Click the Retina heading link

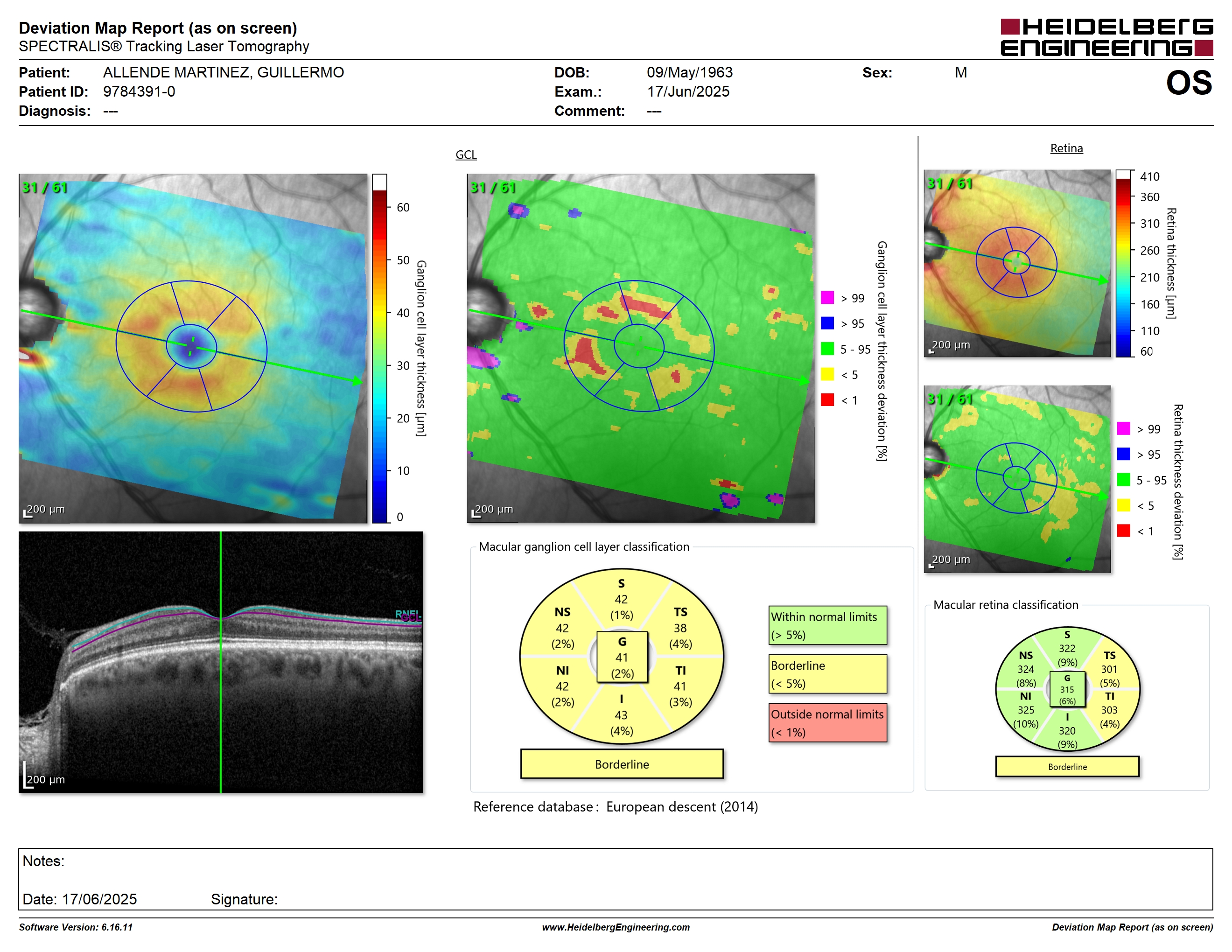tap(1066, 148)
